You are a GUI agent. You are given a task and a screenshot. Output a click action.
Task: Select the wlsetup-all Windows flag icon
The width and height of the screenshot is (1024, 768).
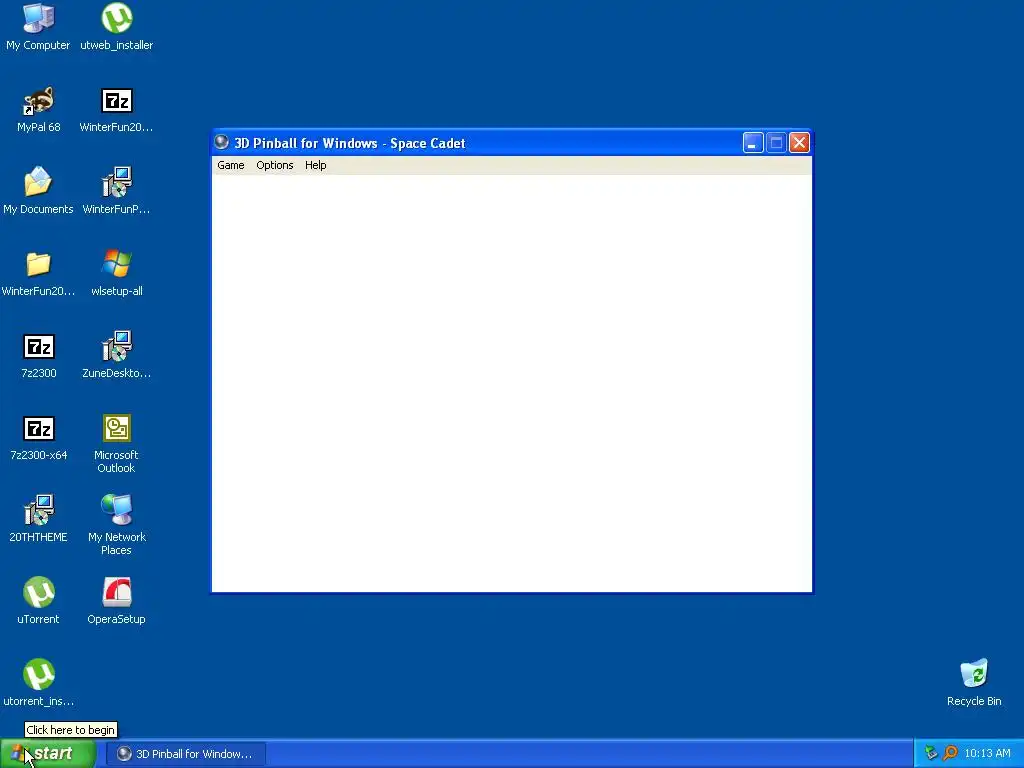click(117, 264)
